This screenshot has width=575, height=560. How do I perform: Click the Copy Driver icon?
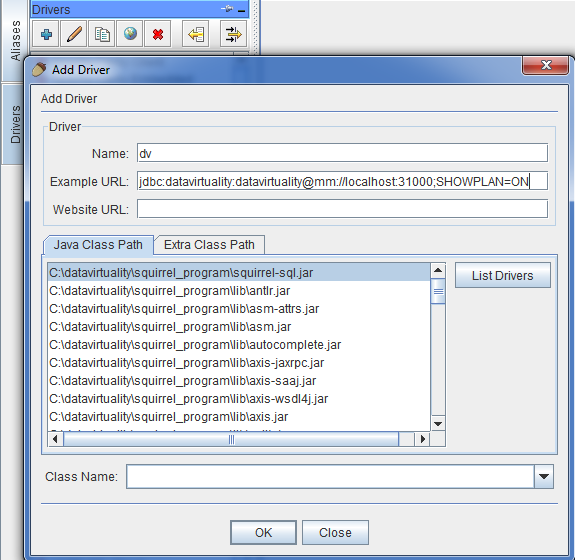tap(102, 34)
